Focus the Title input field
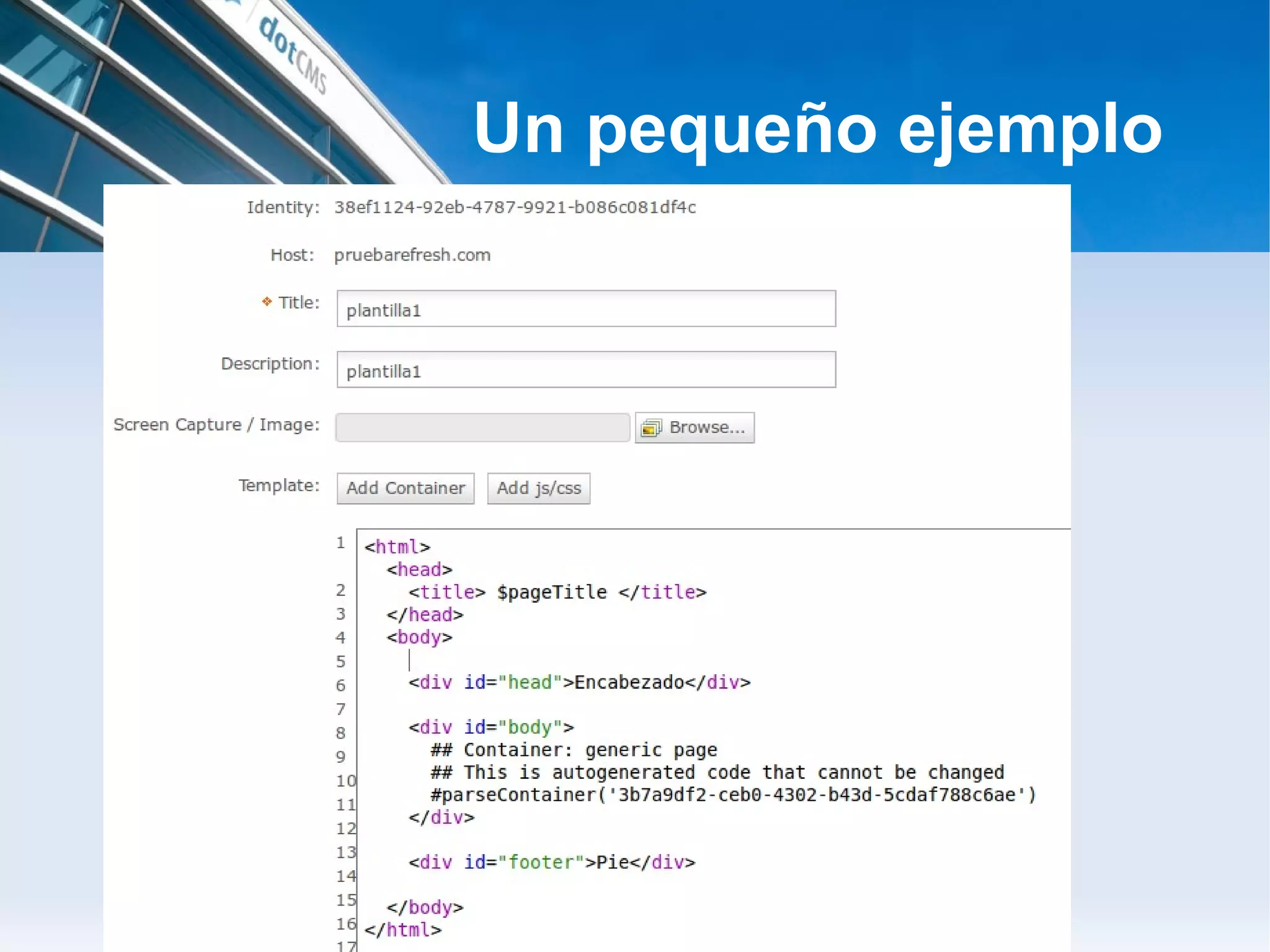This screenshot has height=952, width=1270. [x=586, y=308]
